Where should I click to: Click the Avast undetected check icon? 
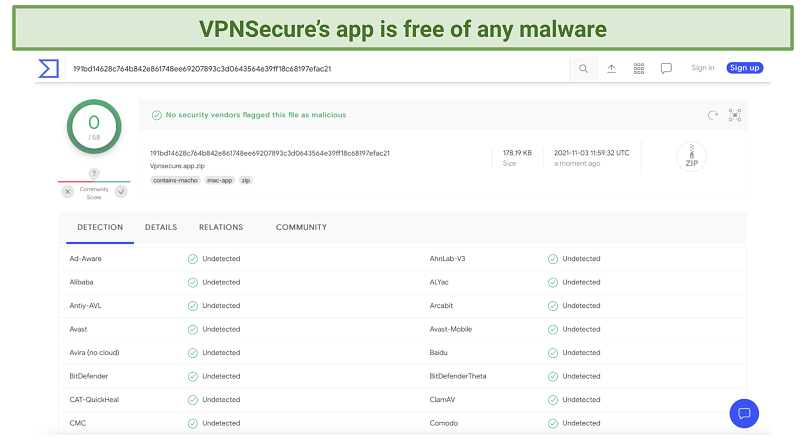pyautogui.click(x=193, y=329)
